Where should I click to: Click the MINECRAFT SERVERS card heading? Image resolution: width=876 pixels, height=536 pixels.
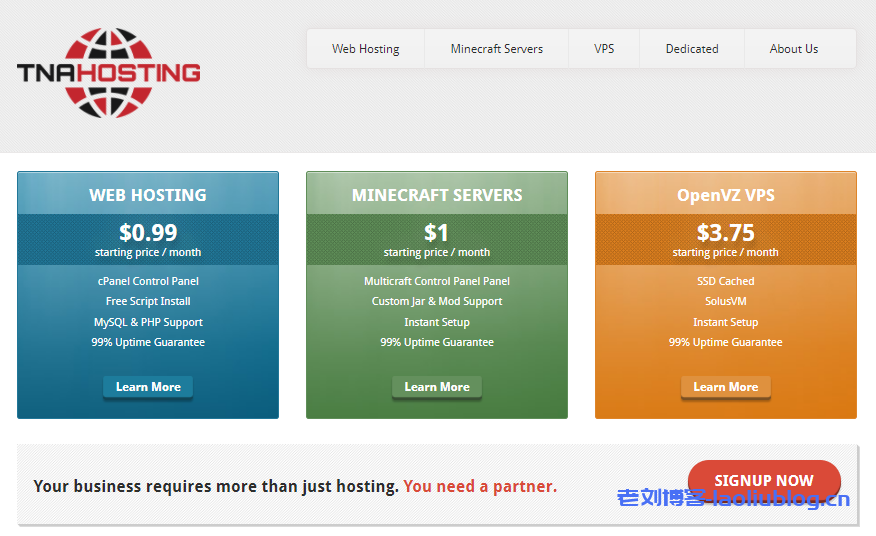[437, 195]
